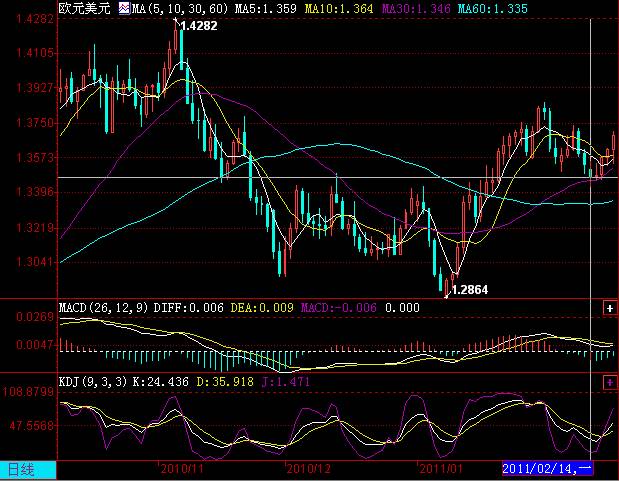Viewport: 619px width, 481px height.
Task: Click the 1.4282 high price marker
Action: [x=199, y=26]
